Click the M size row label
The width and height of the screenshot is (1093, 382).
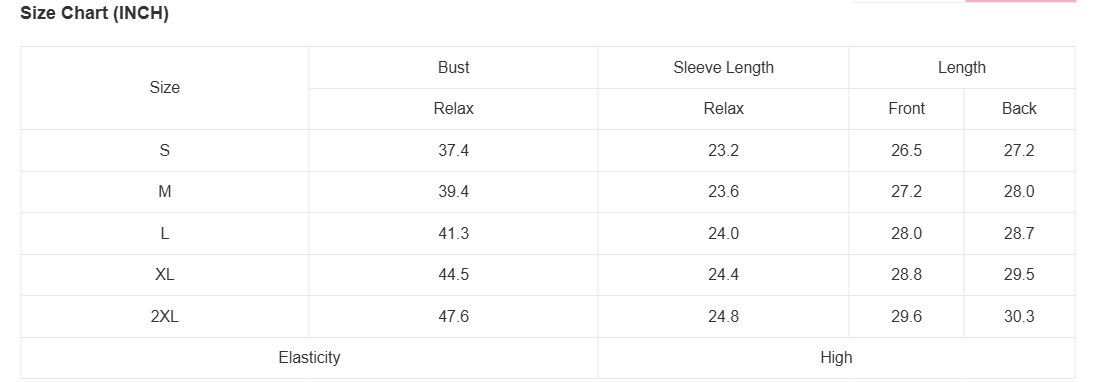[x=165, y=192]
